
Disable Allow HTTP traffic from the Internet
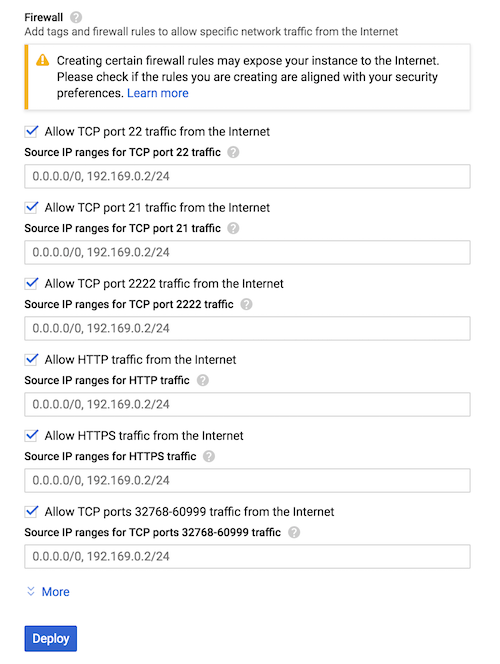click(x=31, y=360)
